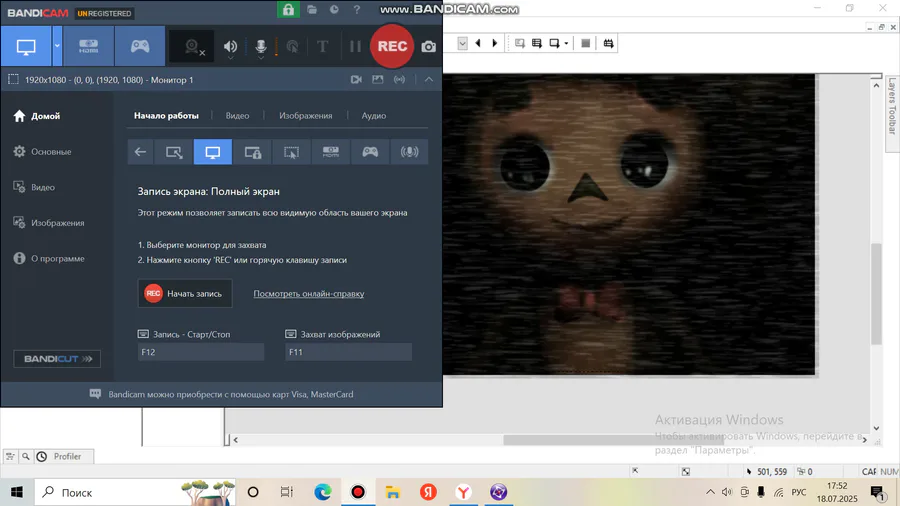Open Windows Start menu
The height and width of the screenshot is (506, 900).
tap(17, 492)
